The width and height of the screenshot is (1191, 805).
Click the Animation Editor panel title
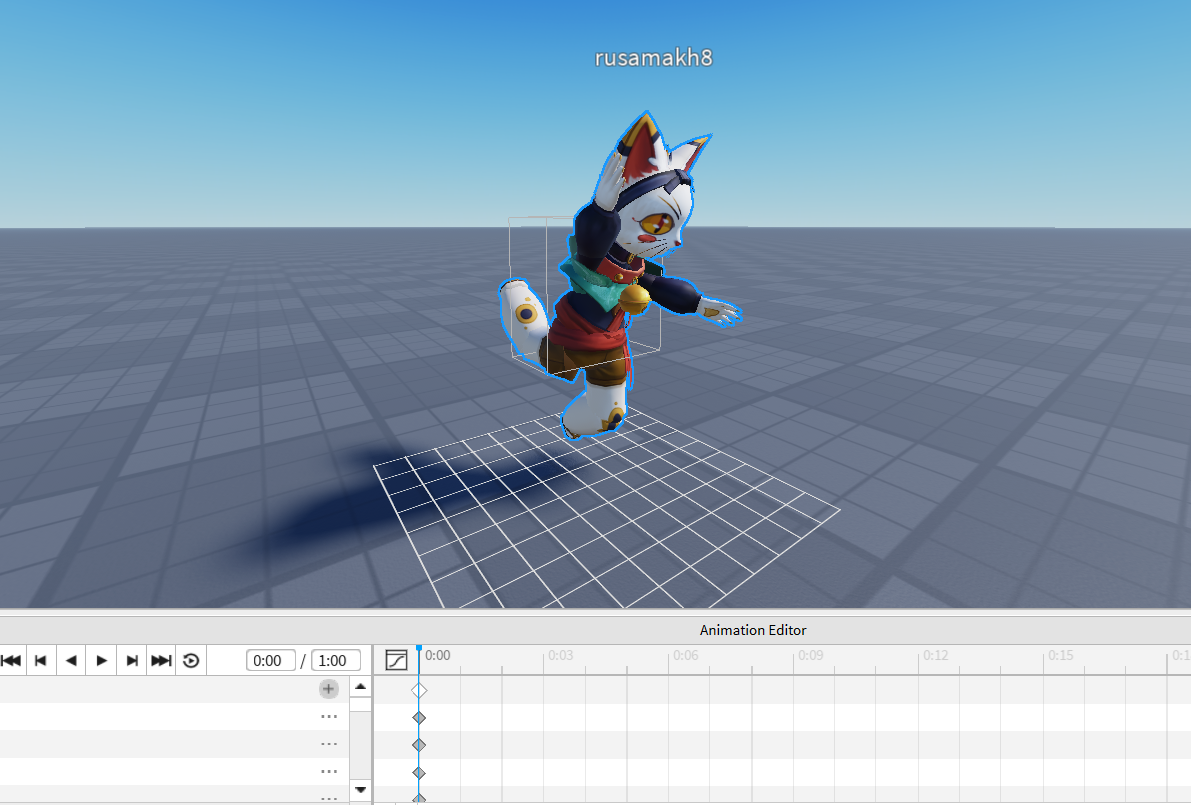click(x=753, y=630)
